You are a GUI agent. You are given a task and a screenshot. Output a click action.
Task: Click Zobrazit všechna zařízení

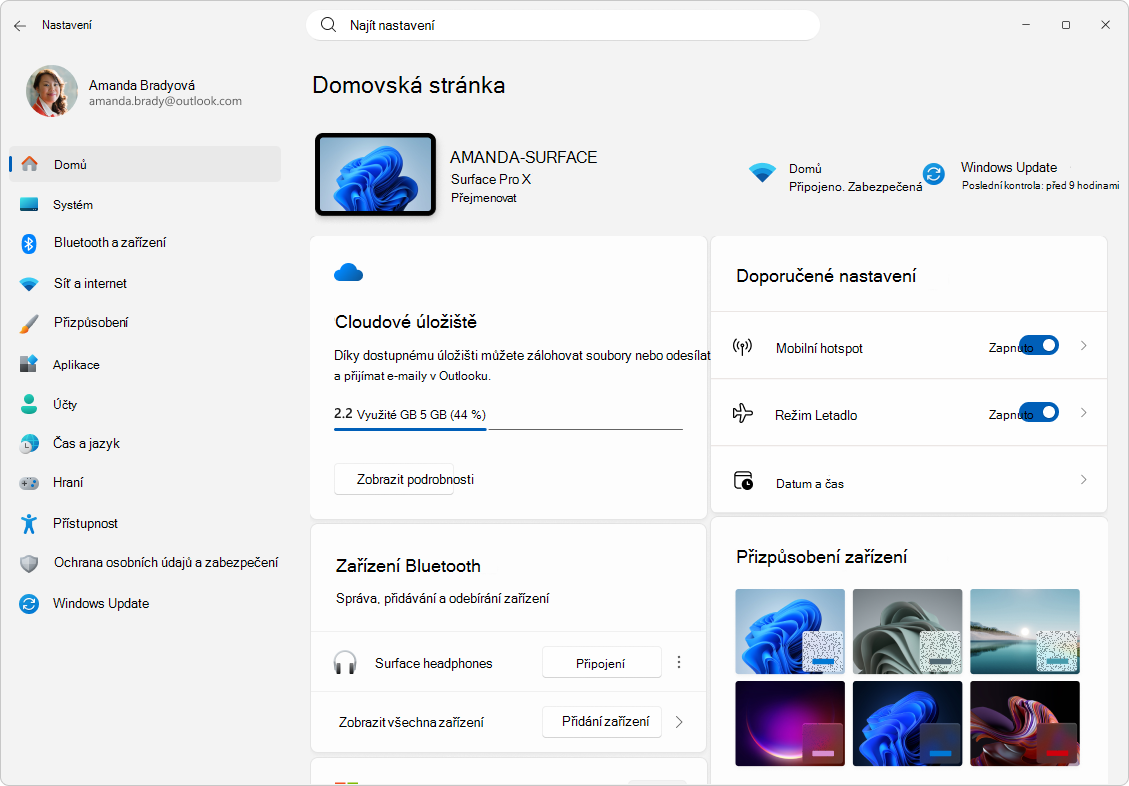coord(411,722)
